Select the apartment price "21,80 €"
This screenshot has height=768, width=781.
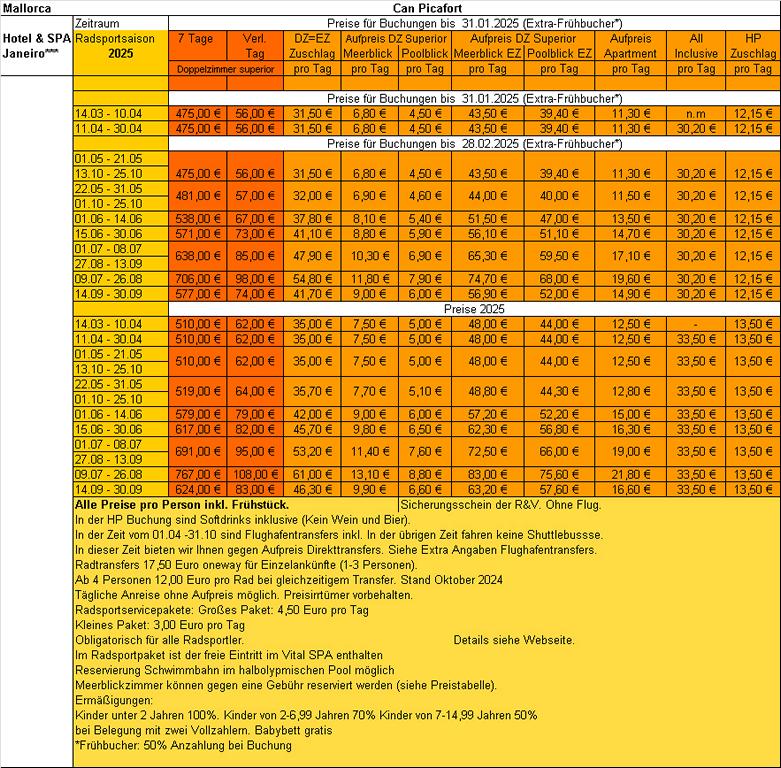[x=631, y=475]
